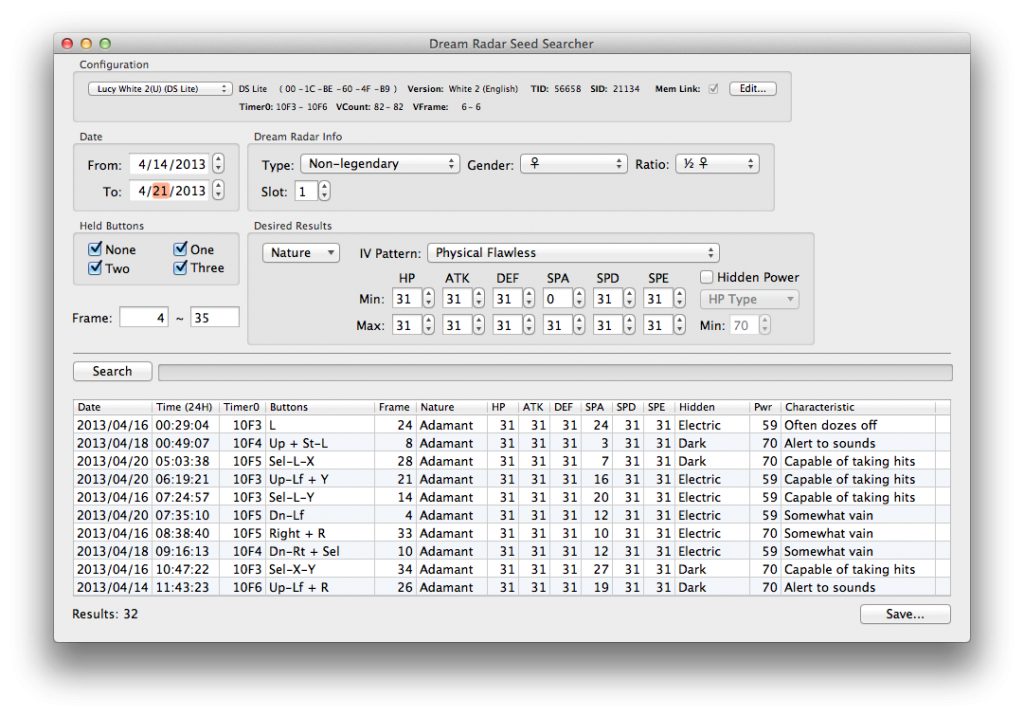Click the Max ATK stepper arrows
This screenshot has height=716, width=1024.
click(x=479, y=325)
